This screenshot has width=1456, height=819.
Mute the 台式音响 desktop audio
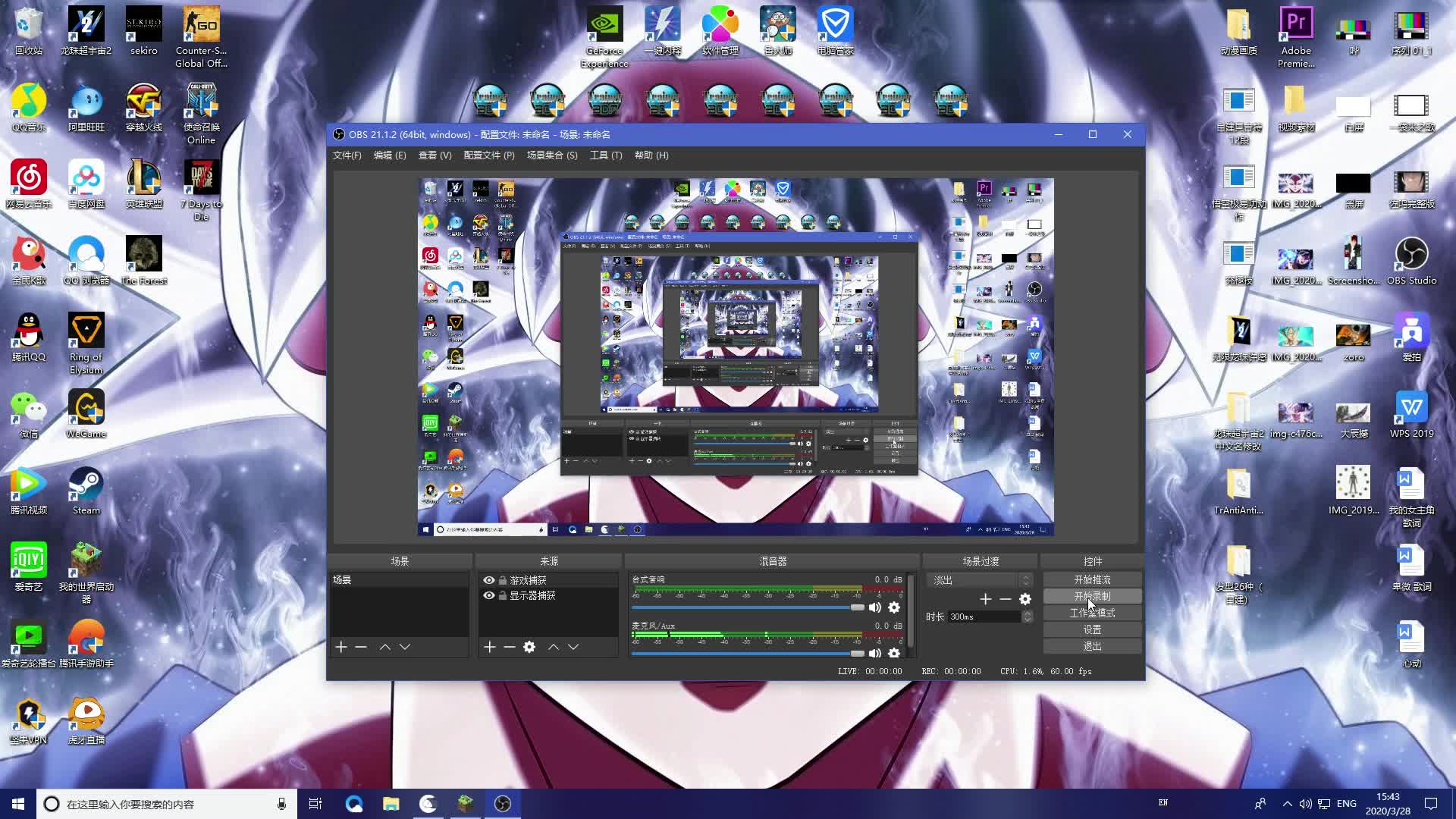point(875,607)
